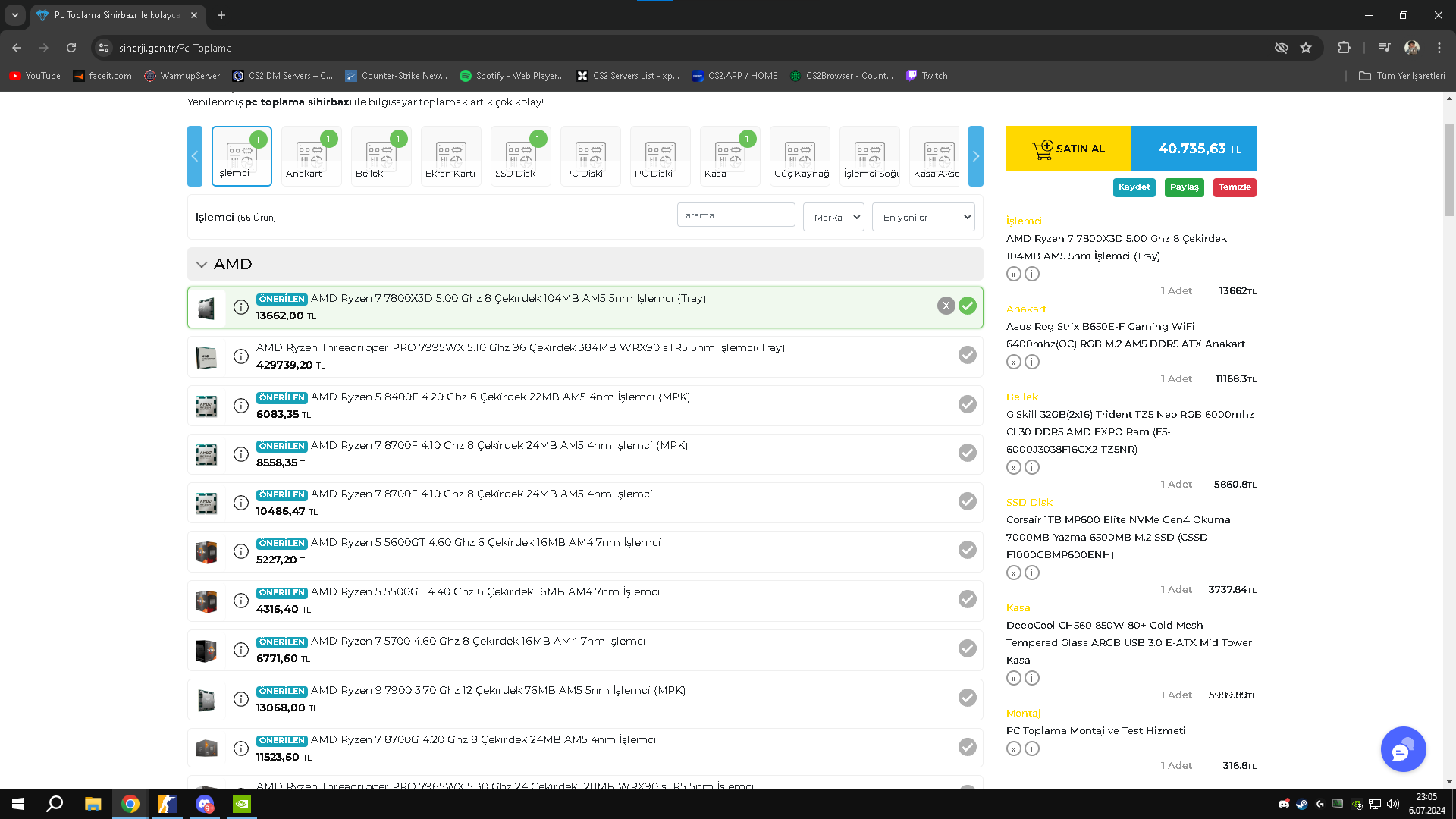Show info for Anakart item in summary
This screenshot has height=819, width=1456.
coord(1032,362)
